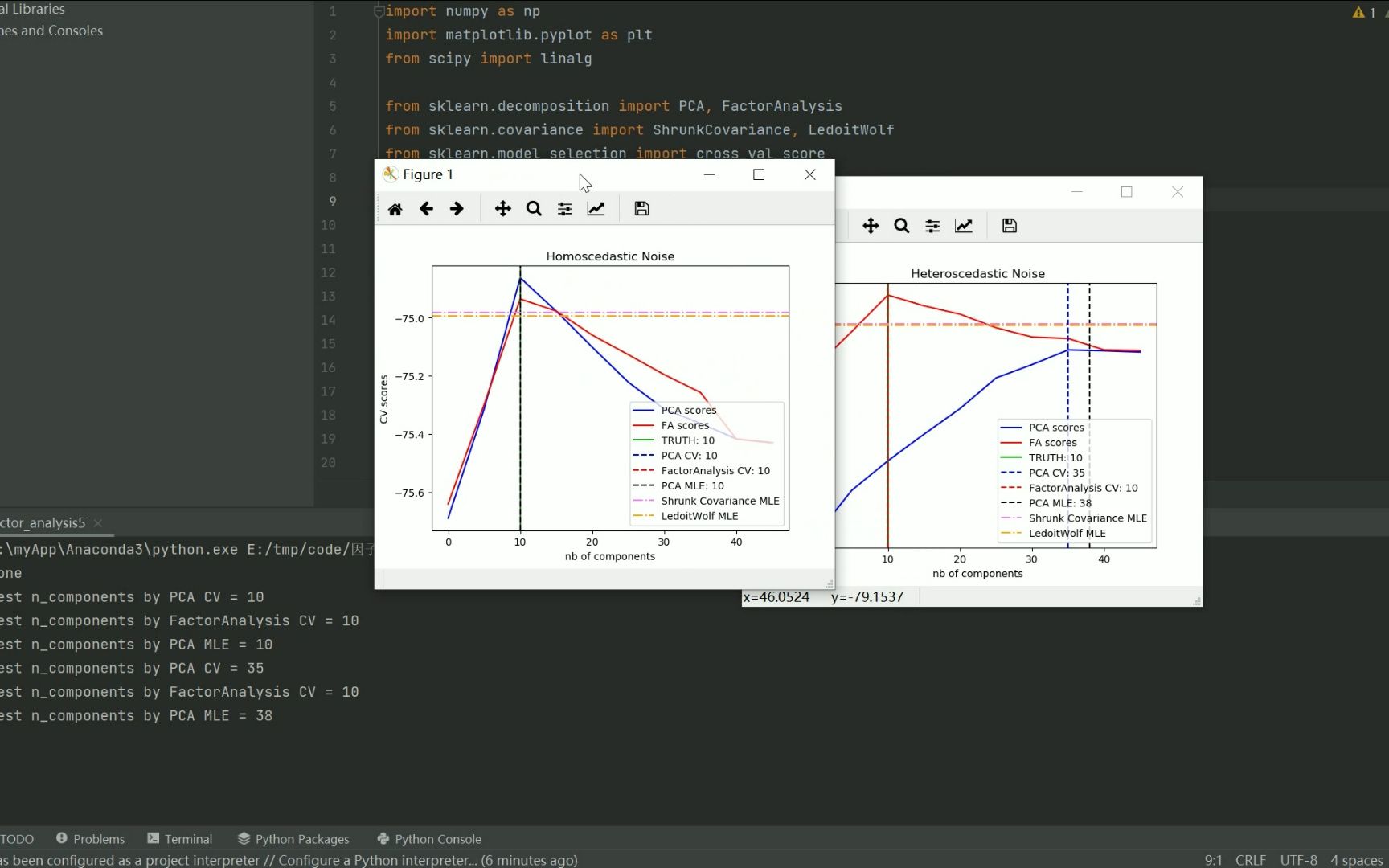Click the warning indicator in editor corner

coord(1364,12)
